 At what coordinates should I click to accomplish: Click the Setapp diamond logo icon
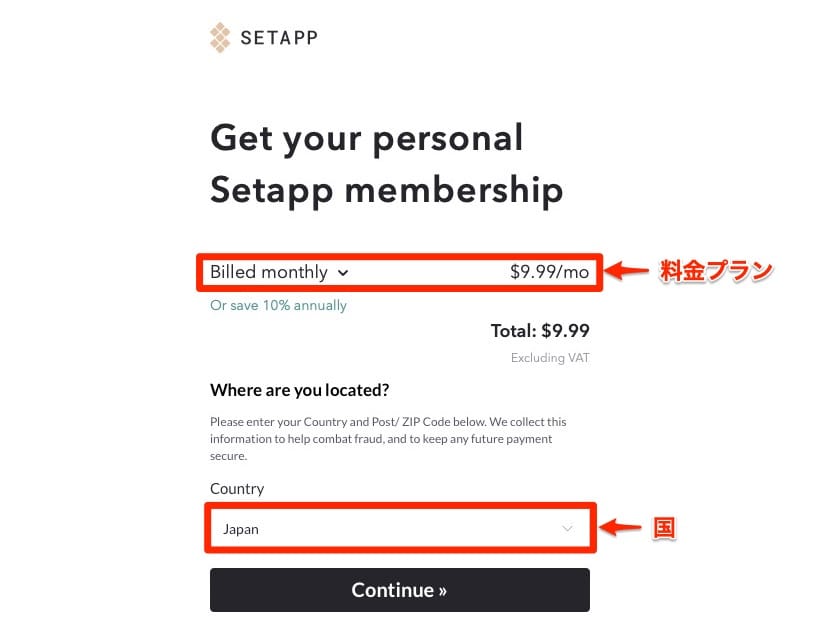(220, 38)
